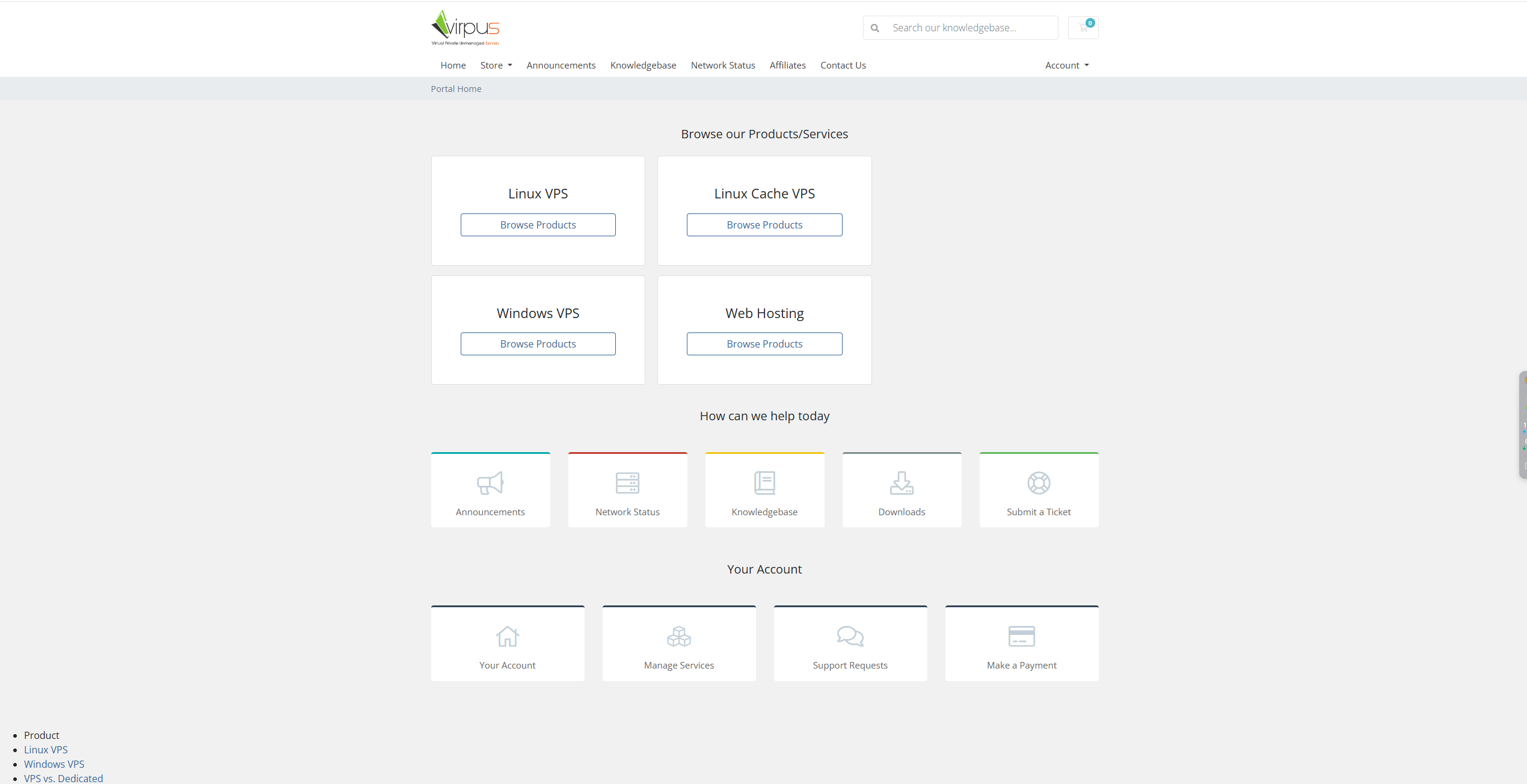Open the shopping cart icon
Screen dimensions: 1527x784
click(x=1083, y=28)
